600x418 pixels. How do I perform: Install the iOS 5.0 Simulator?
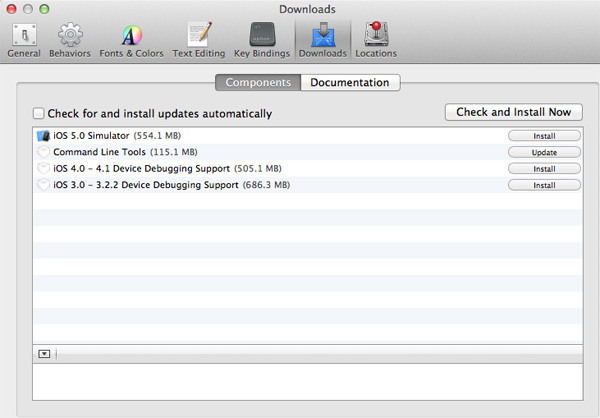(544, 136)
